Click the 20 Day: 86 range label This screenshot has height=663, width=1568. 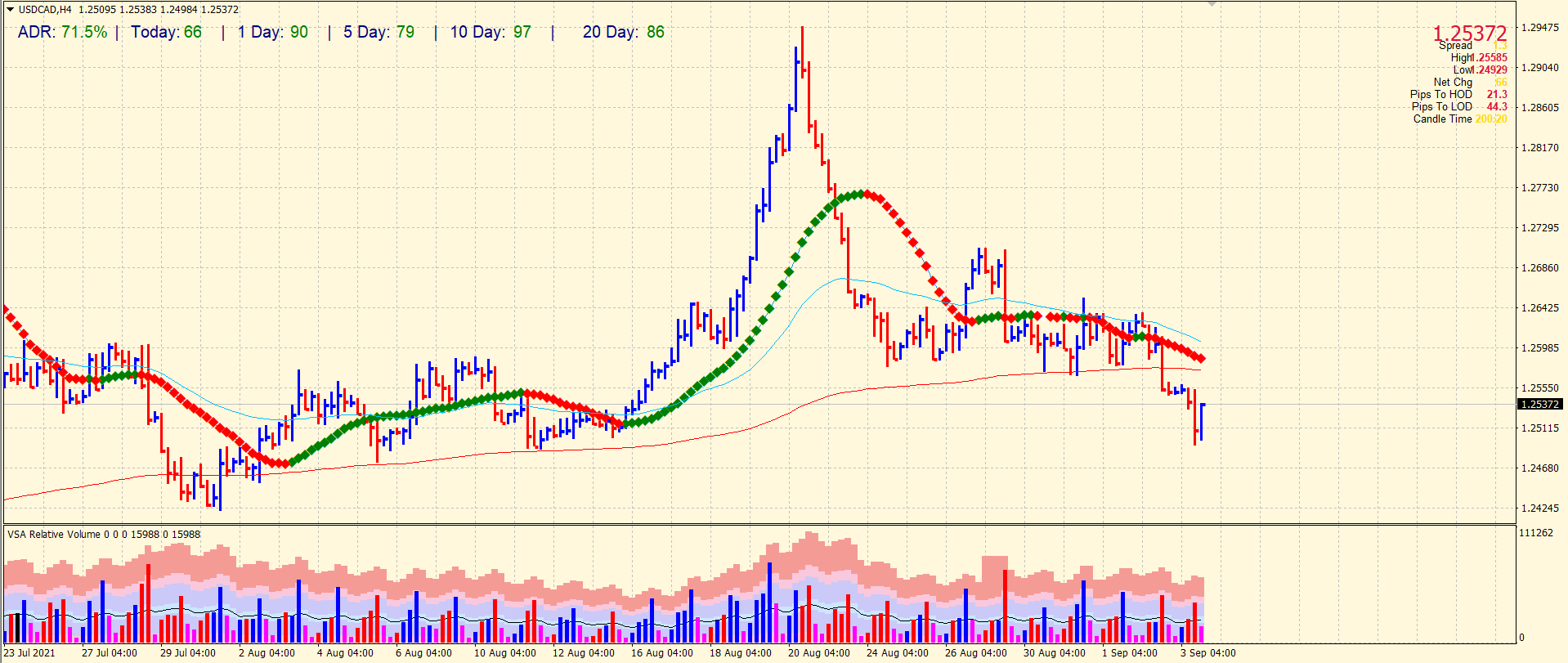tap(624, 32)
